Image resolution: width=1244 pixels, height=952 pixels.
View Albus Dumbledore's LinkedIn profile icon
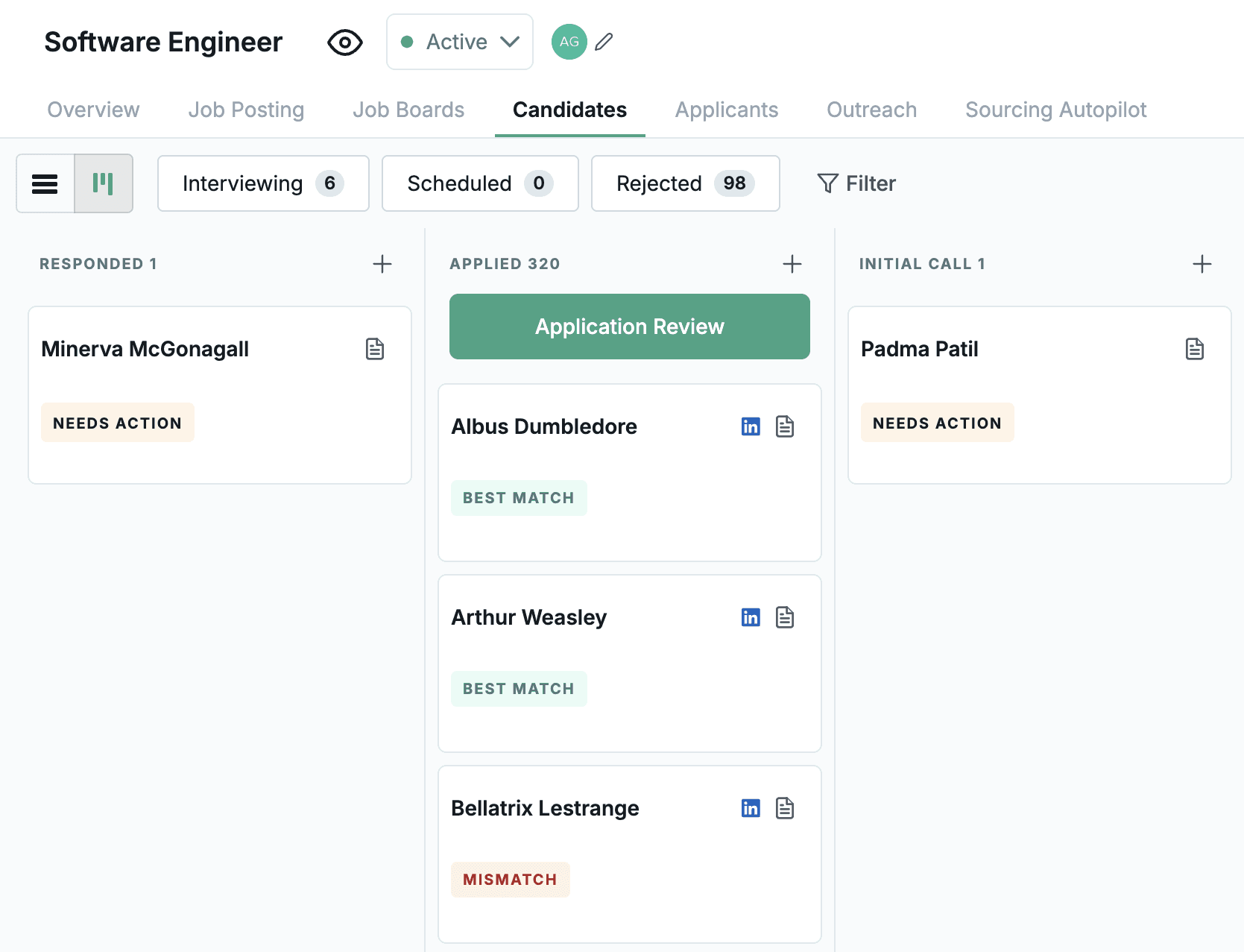751,426
